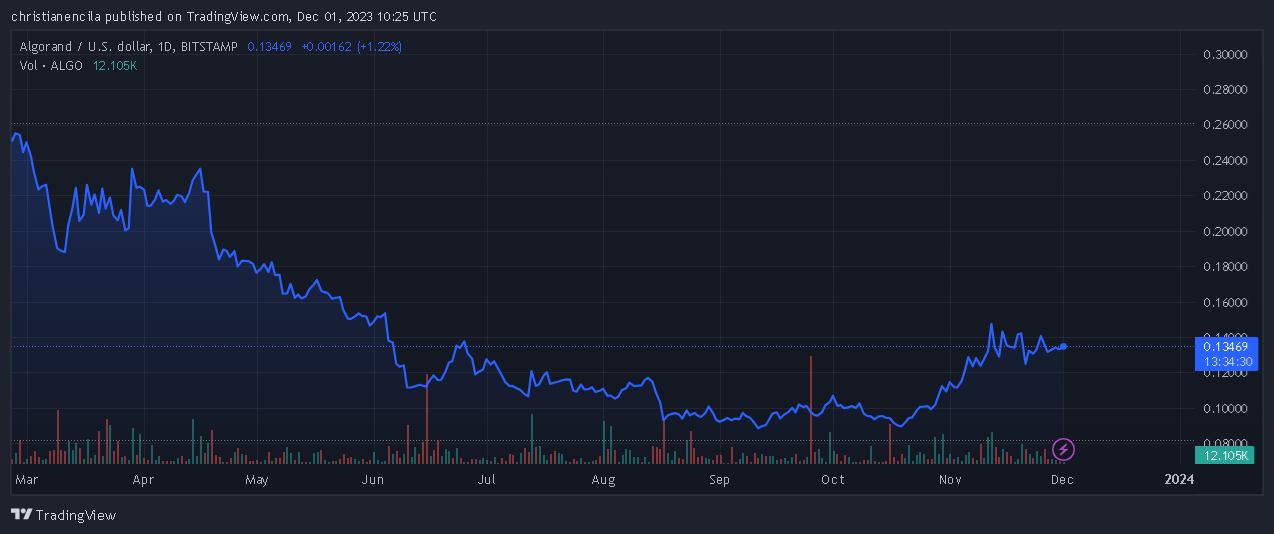1274x534 pixels.
Task: Click the 'Vol · ALGO' indicator label
Action: tap(51, 65)
